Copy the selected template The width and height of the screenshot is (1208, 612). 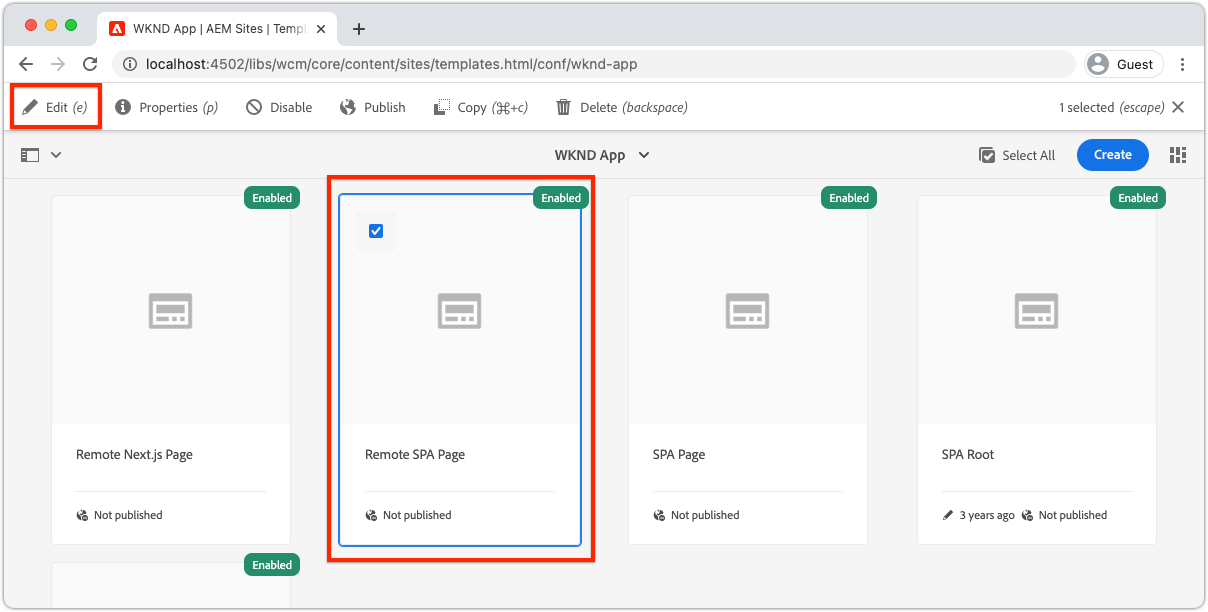pyautogui.click(x=481, y=107)
